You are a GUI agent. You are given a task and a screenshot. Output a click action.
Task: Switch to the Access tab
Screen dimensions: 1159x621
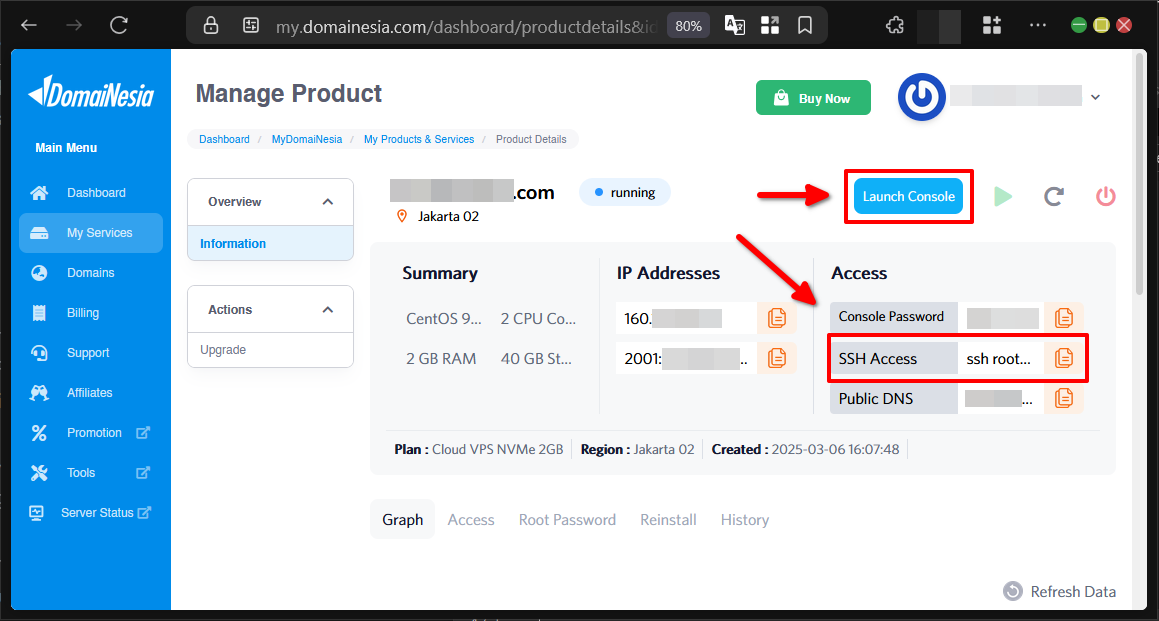471,519
